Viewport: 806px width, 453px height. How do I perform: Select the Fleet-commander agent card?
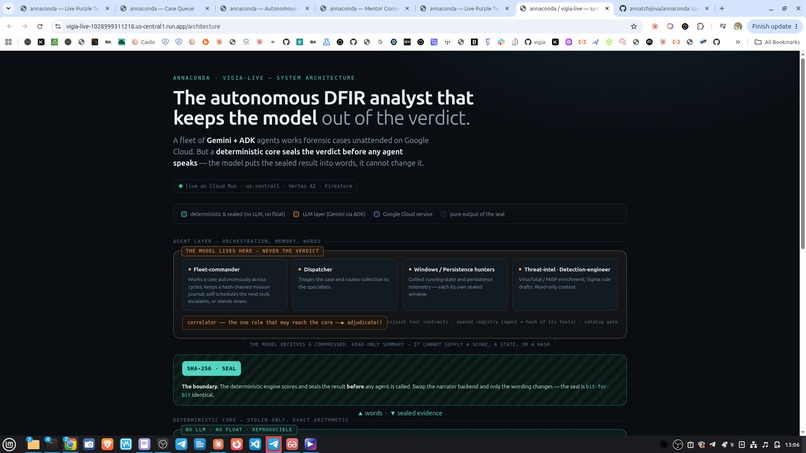[234, 284]
